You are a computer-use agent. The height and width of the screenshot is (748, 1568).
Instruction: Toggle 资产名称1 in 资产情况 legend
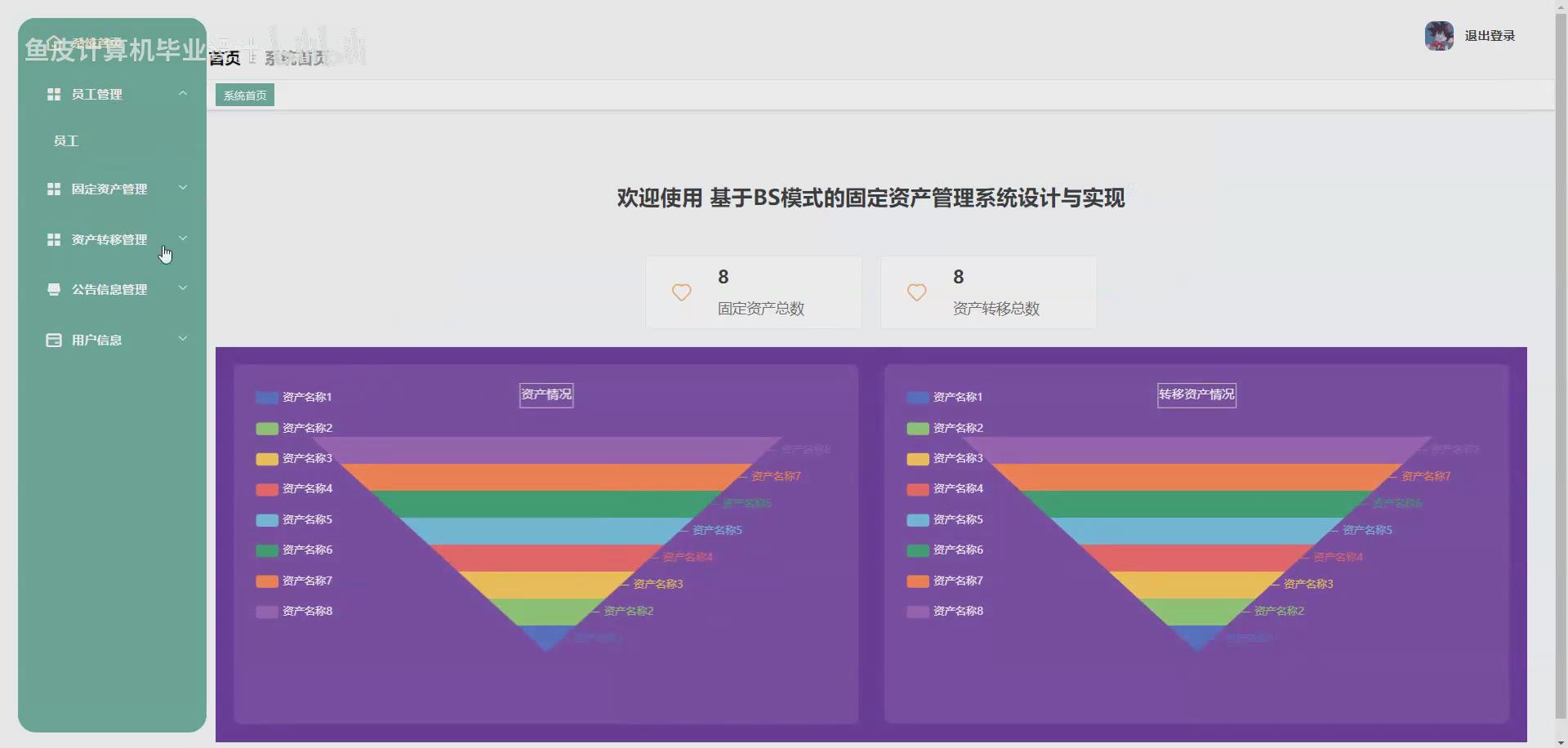click(x=294, y=398)
